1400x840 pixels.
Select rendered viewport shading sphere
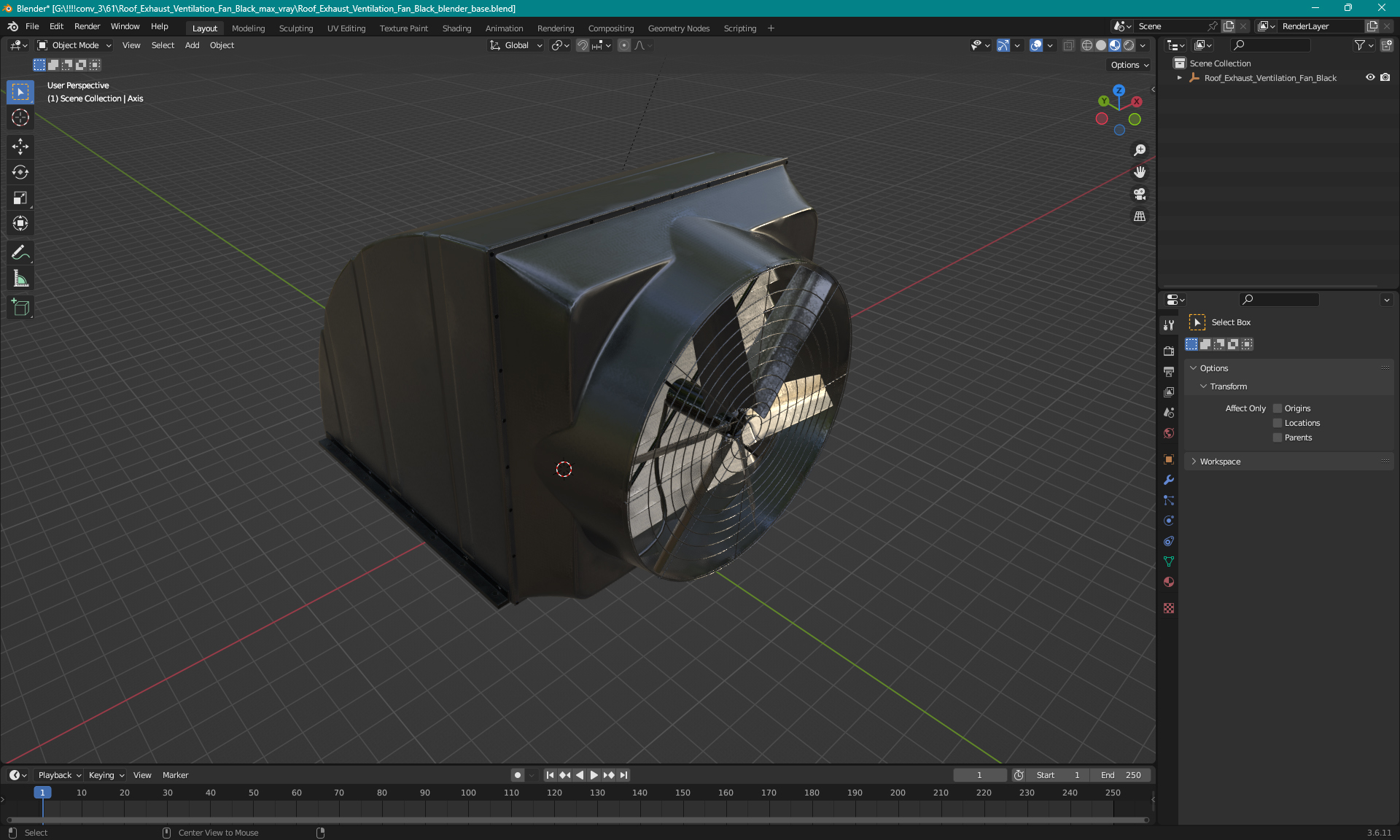click(x=1129, y=45)
